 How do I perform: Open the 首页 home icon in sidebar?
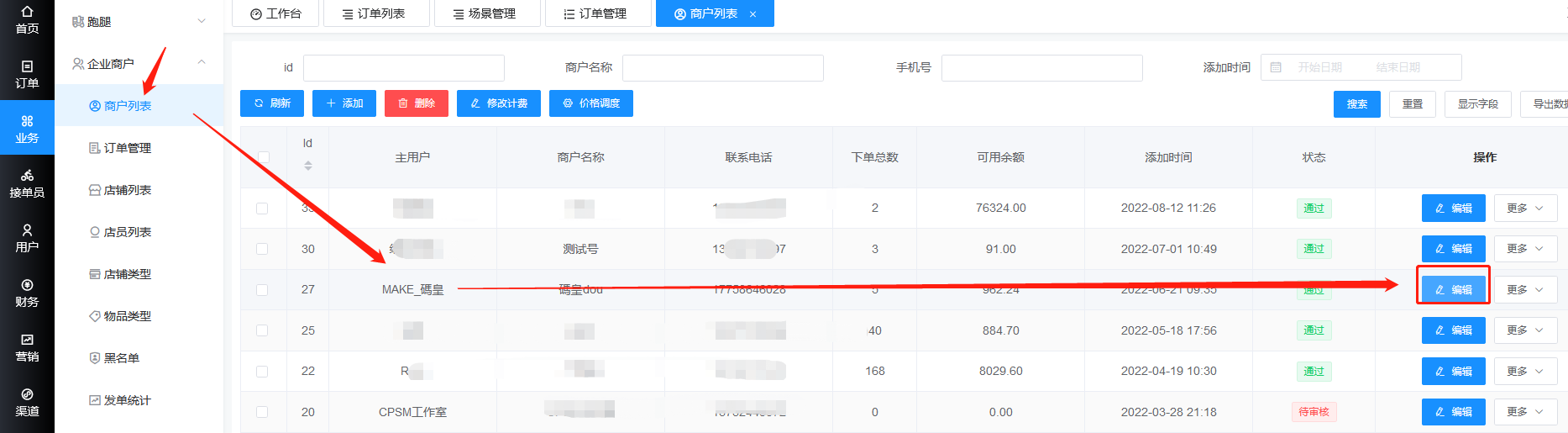click(27, 19)
